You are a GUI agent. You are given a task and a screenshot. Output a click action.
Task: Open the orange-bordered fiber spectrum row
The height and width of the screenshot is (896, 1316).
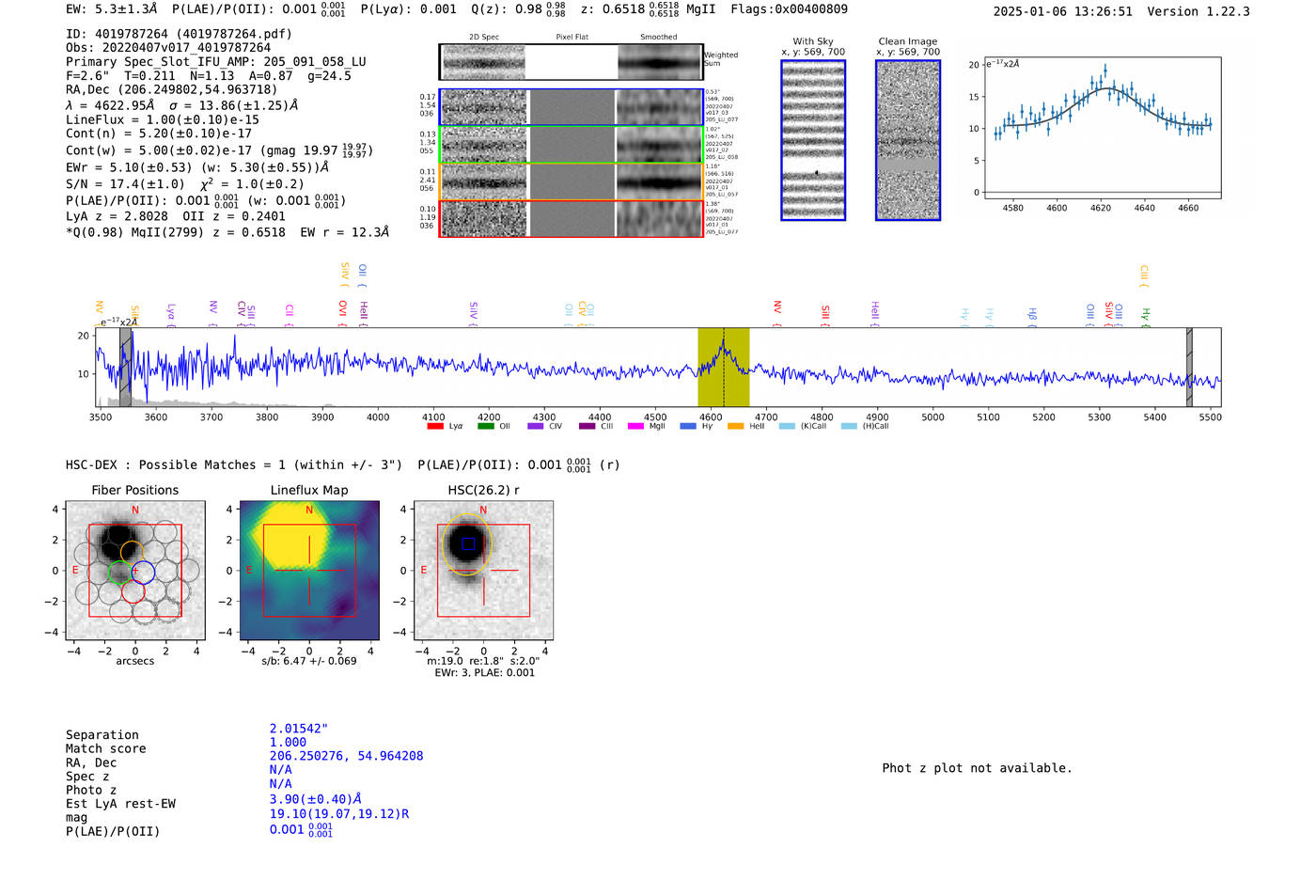click(x=572, y=181)
